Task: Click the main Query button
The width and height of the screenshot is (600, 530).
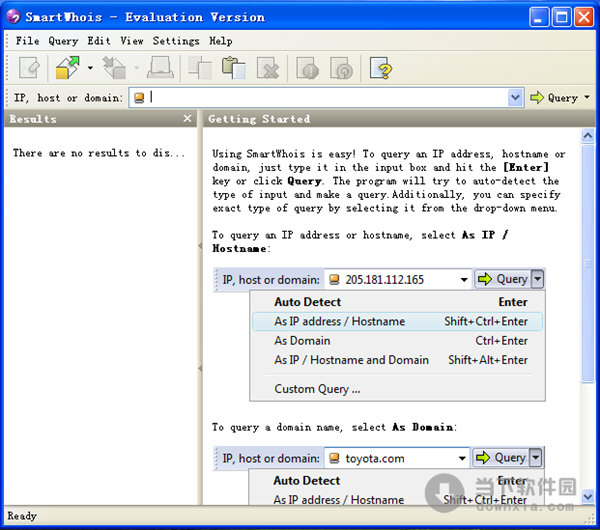Action: 554,98
